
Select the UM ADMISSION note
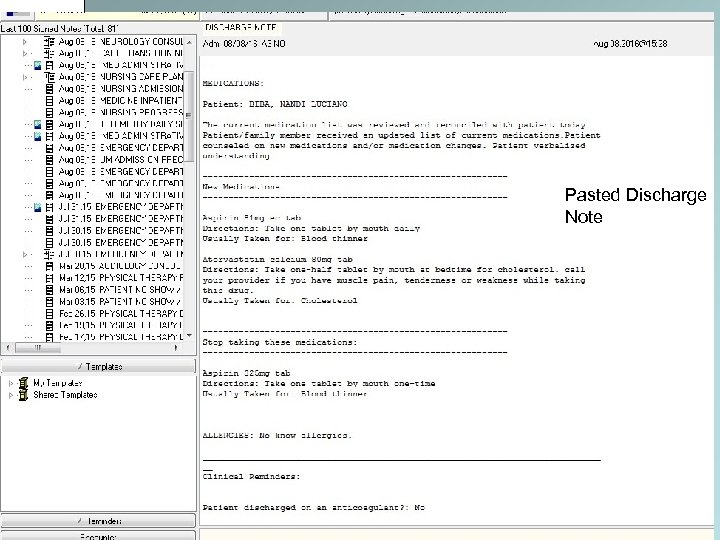coord(121,160)
